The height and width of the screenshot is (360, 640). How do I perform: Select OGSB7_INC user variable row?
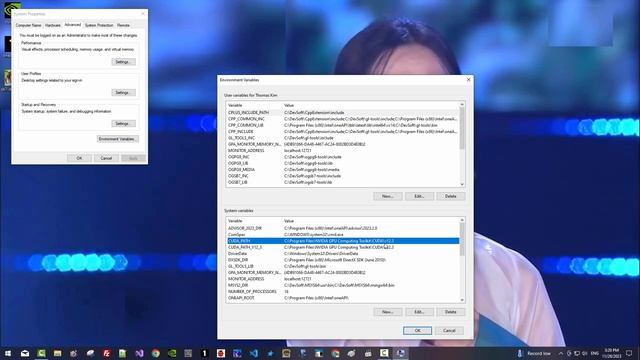pos(343,176)
